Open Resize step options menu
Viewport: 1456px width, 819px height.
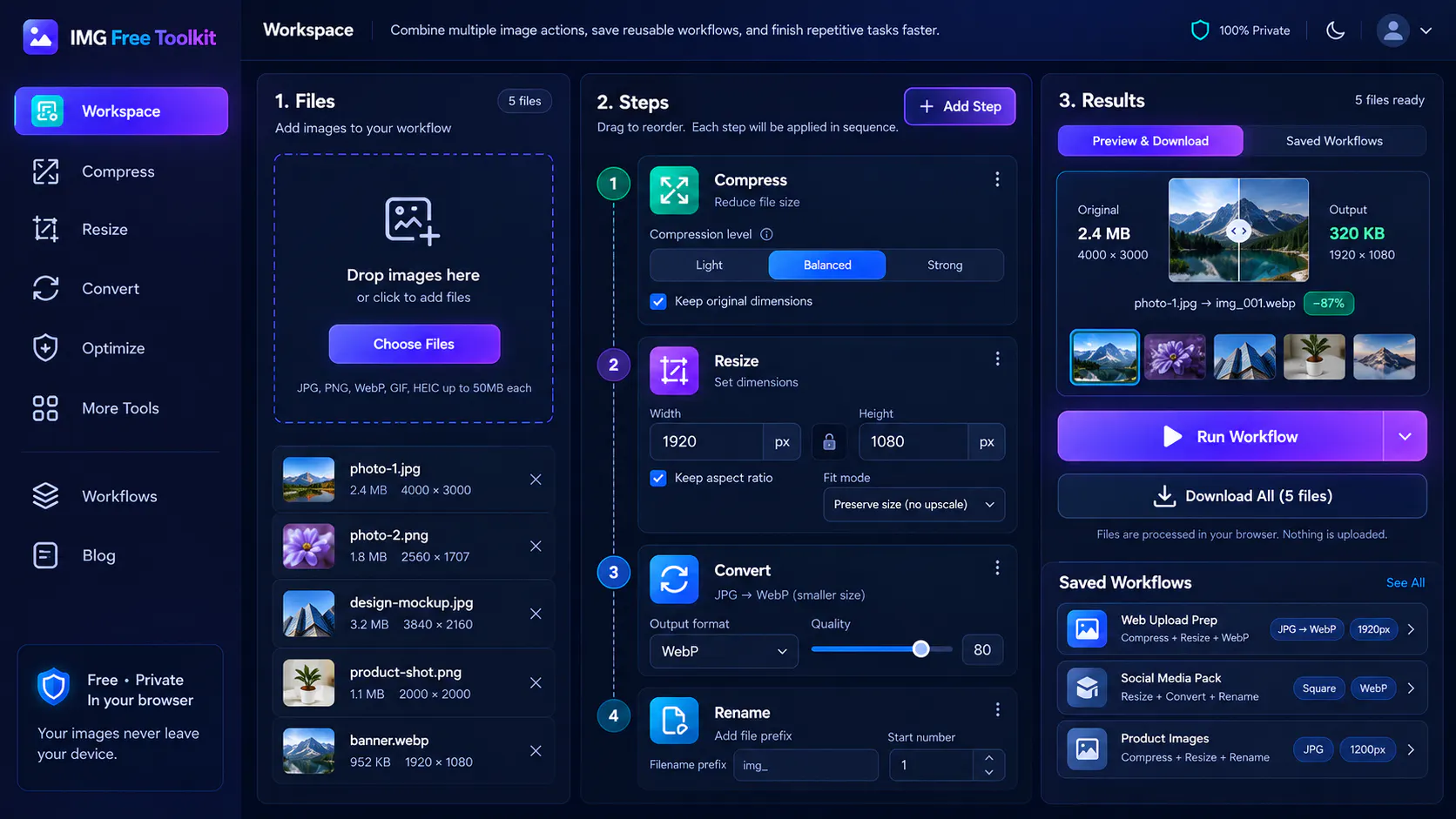coord(997,359)
